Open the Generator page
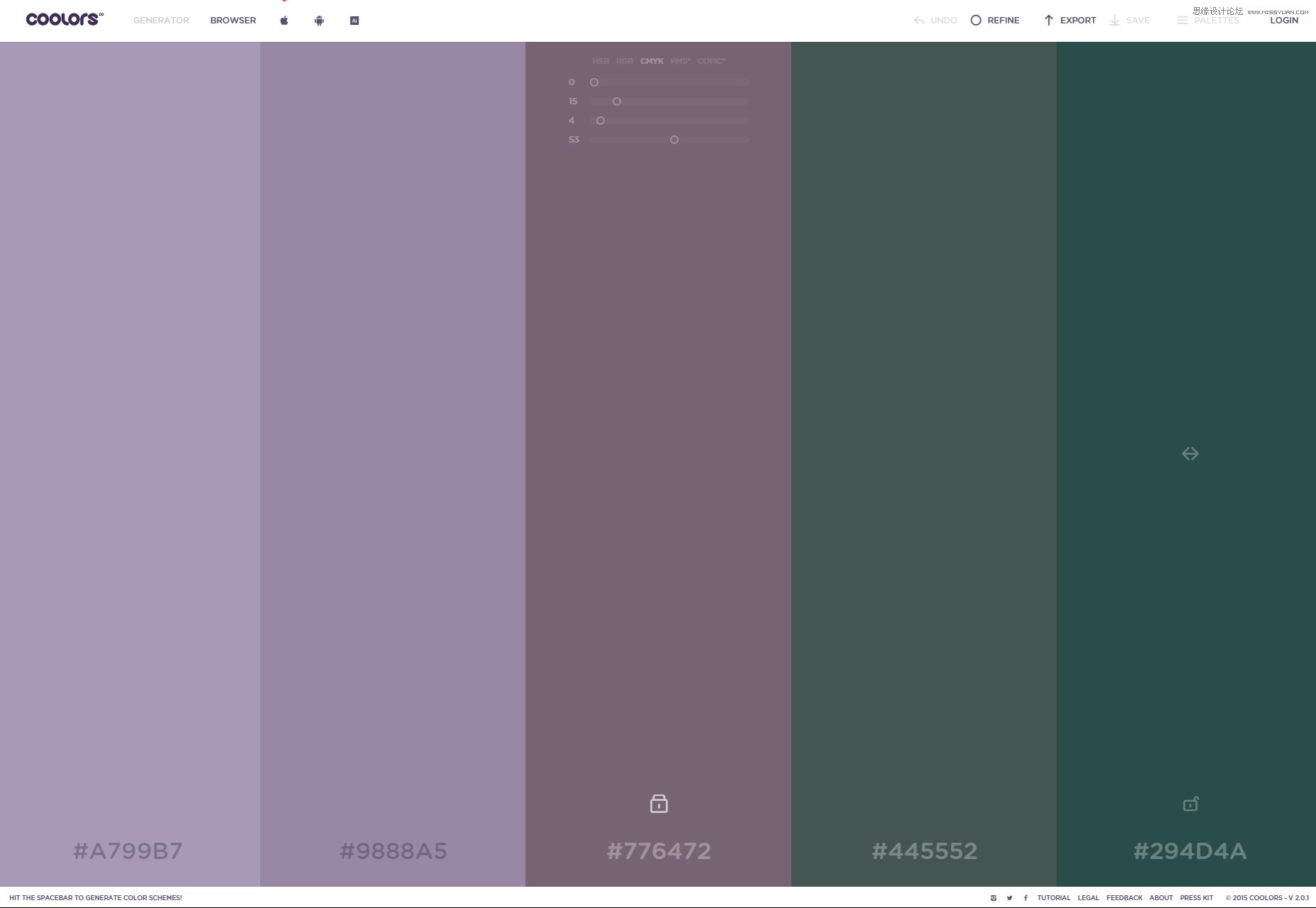The width and height of the screenshot is (1316, 908). pyautogui.click(x=161, y=21)
